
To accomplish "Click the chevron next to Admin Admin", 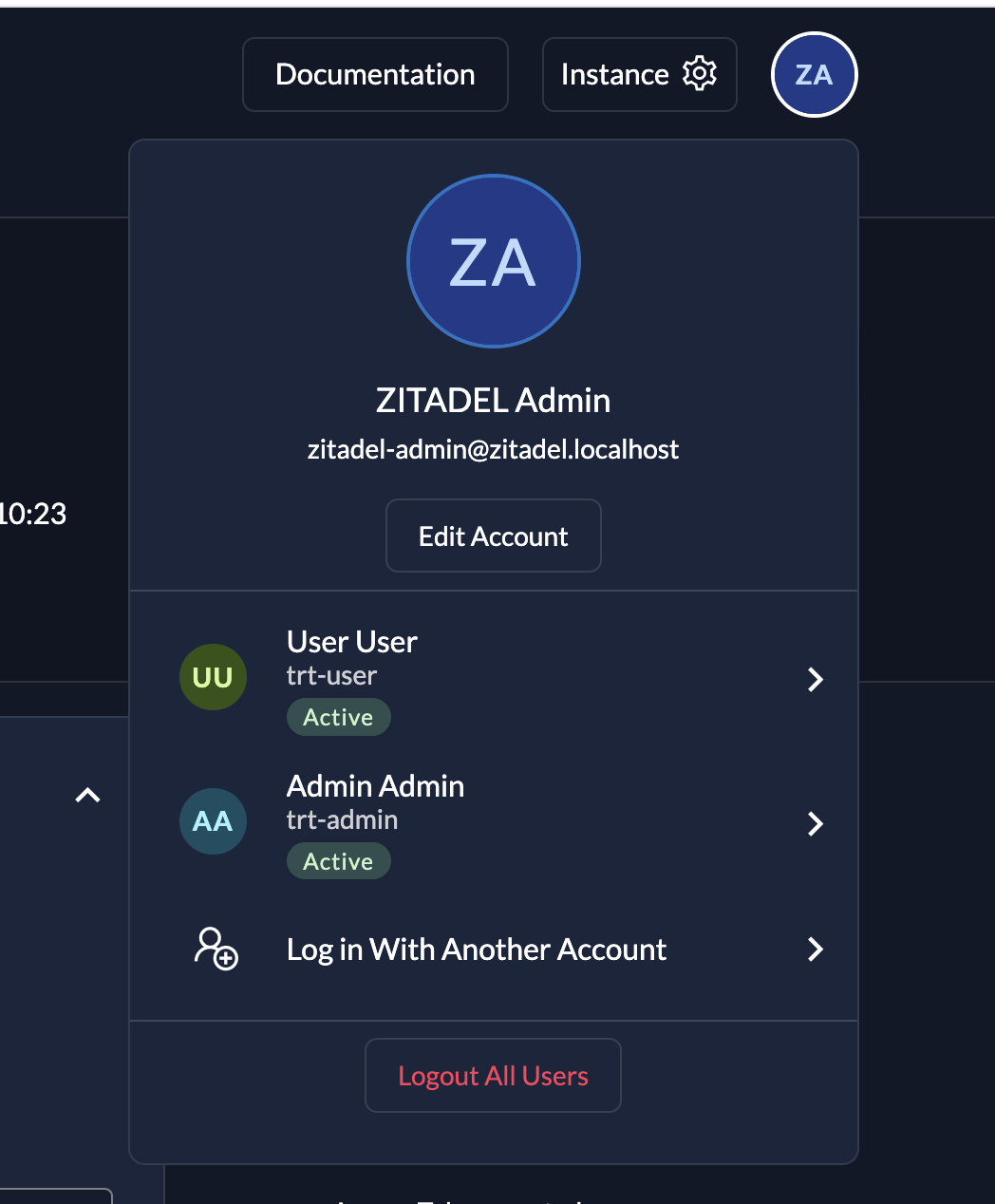I will (x=815, y=823).
